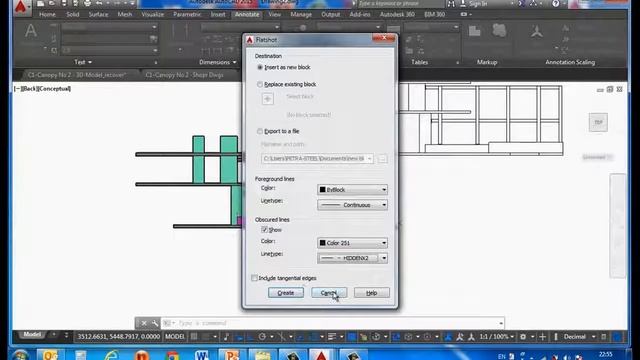Toggle MODEL space button in status bar
Viewport: 640px width, 360px height.
[175, 337]
